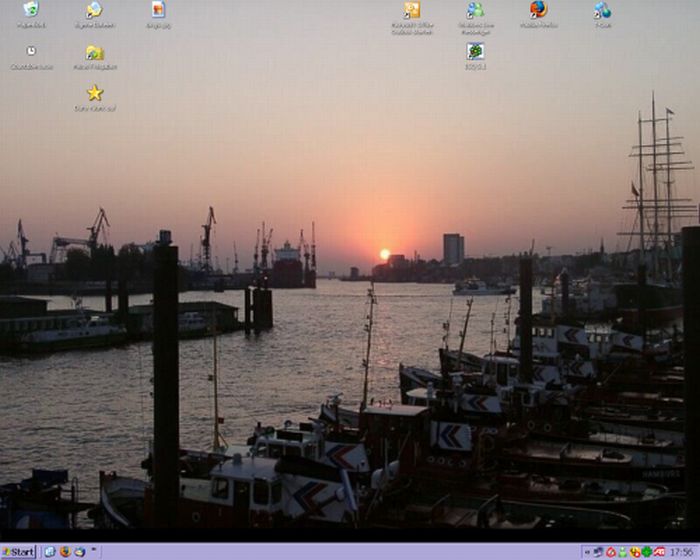Click the taskbar clock showing 17:56
Image resolution: width=700 pixels, height=560 pixels.
point(681,552)
